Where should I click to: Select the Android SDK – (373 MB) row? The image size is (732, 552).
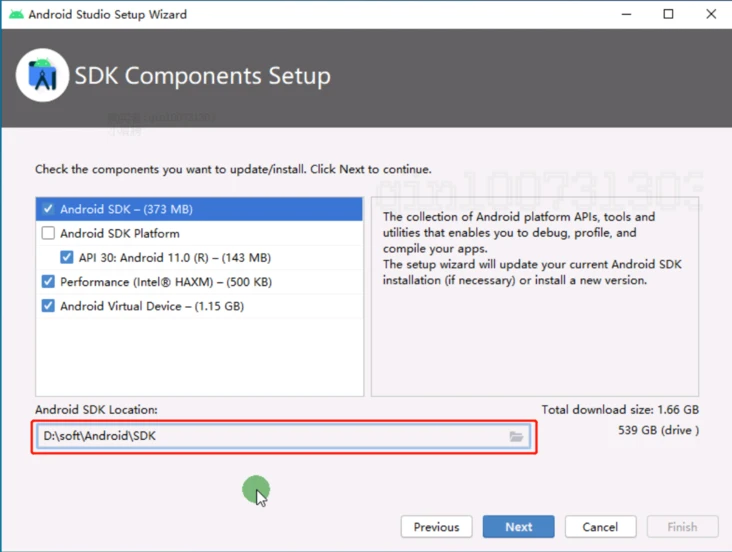click(199, 209)
